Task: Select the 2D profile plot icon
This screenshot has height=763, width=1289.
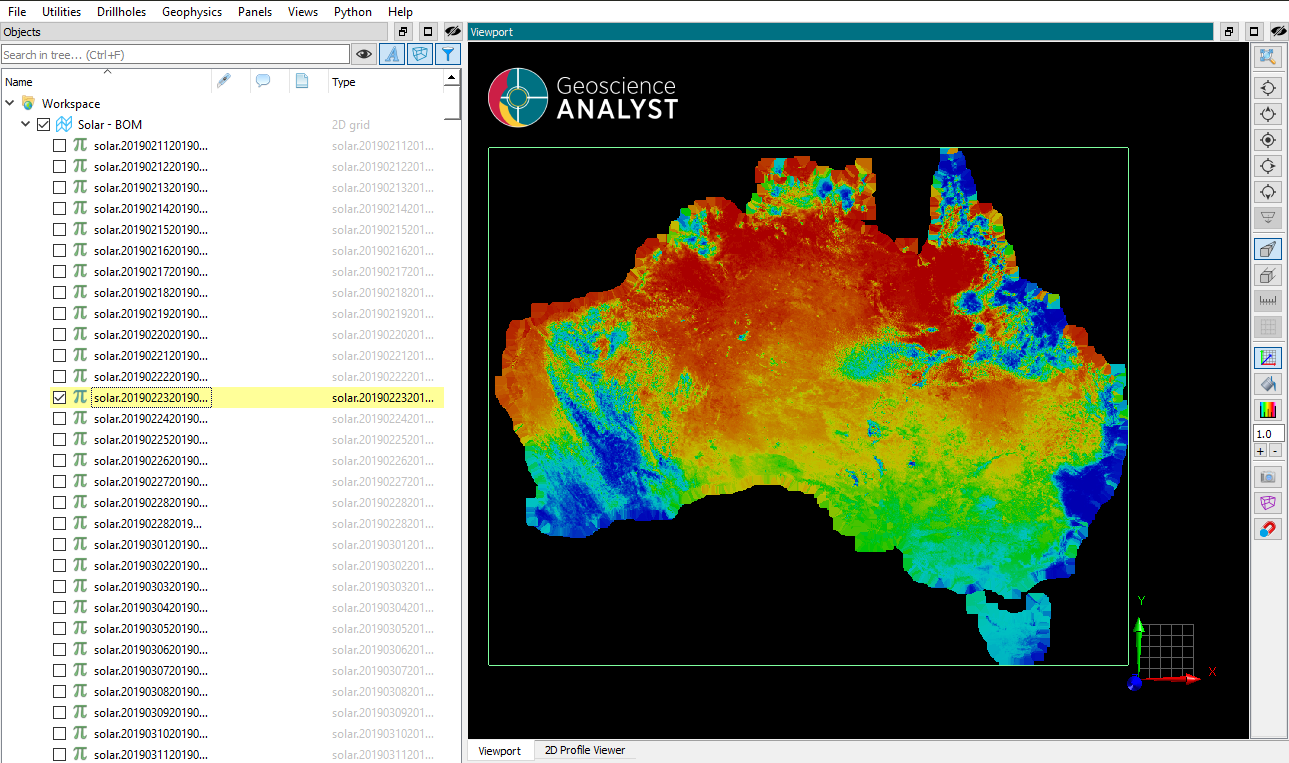Action: [1268, 357]
